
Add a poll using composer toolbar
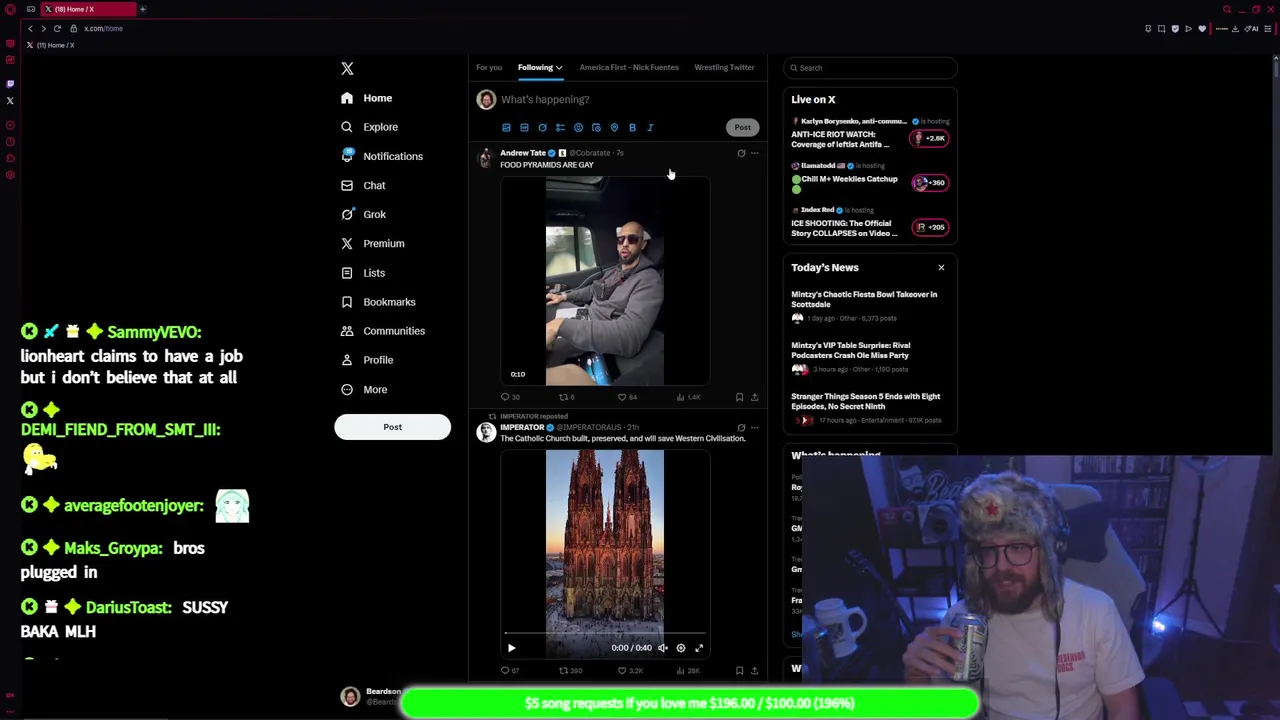560,128
